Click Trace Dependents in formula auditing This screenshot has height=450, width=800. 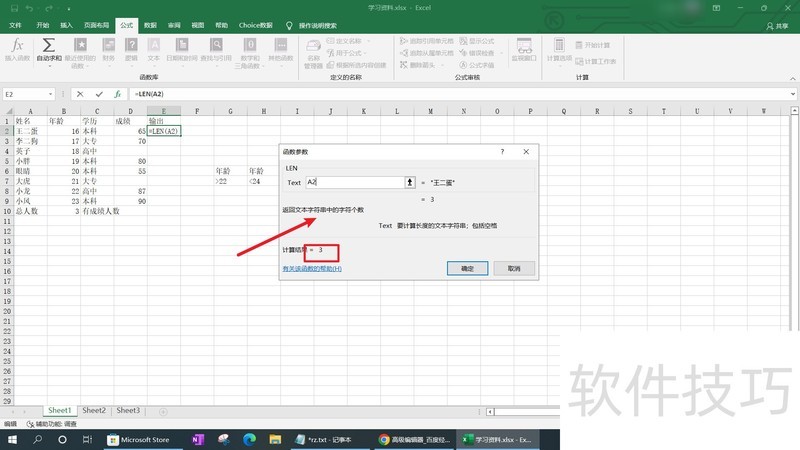(427, 53)
